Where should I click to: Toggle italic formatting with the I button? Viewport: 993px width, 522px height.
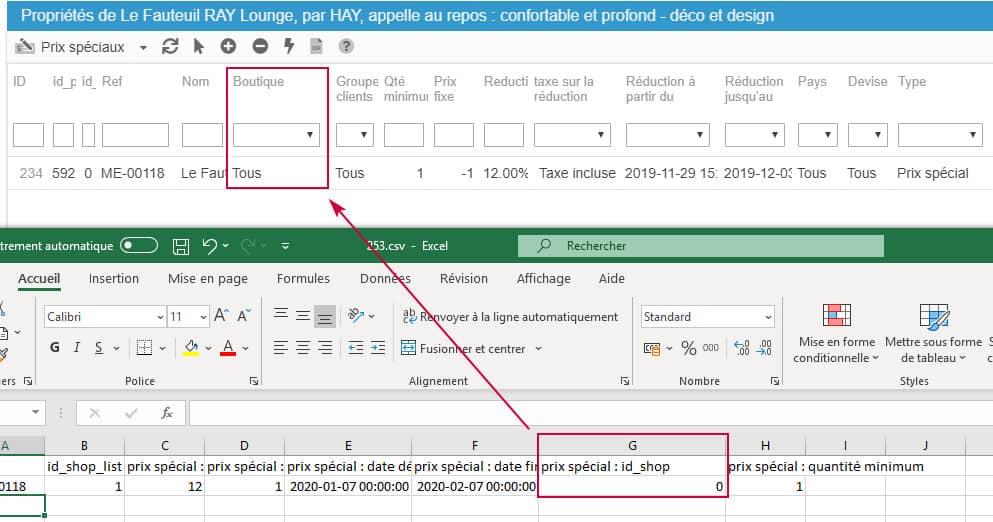[77, 348]
